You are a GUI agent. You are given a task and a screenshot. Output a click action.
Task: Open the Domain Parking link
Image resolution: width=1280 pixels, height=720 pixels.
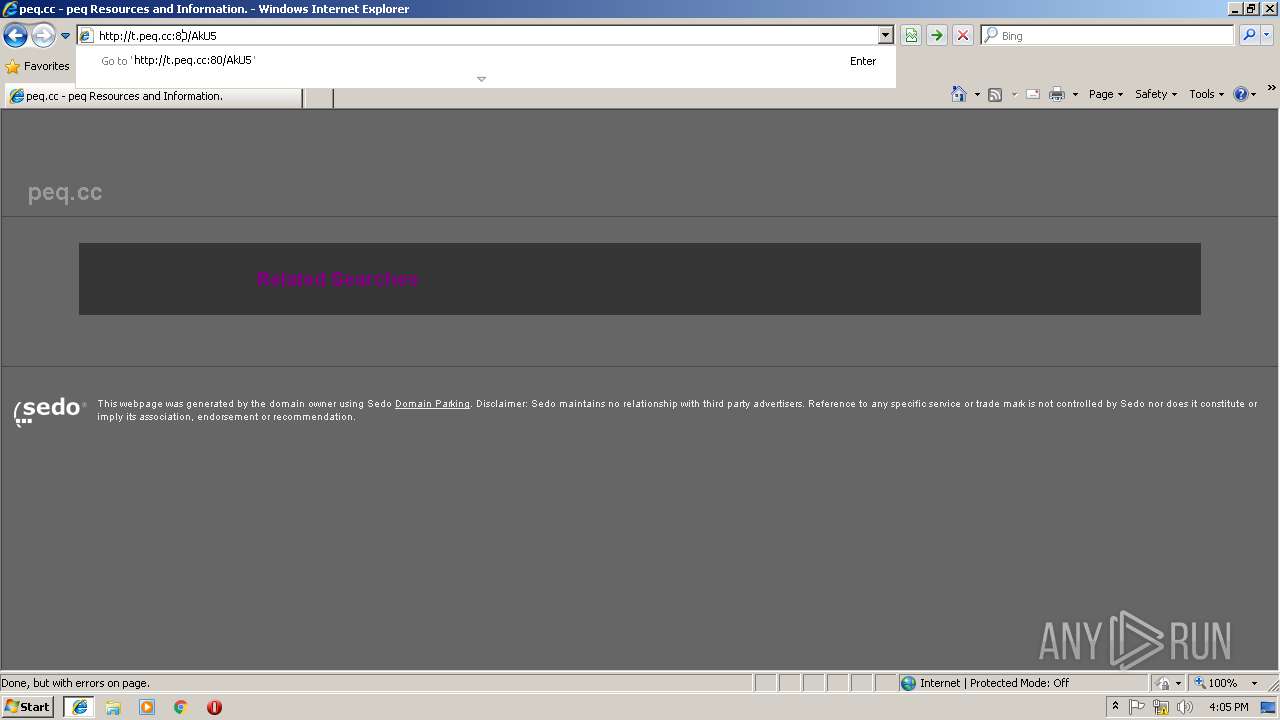432,404
